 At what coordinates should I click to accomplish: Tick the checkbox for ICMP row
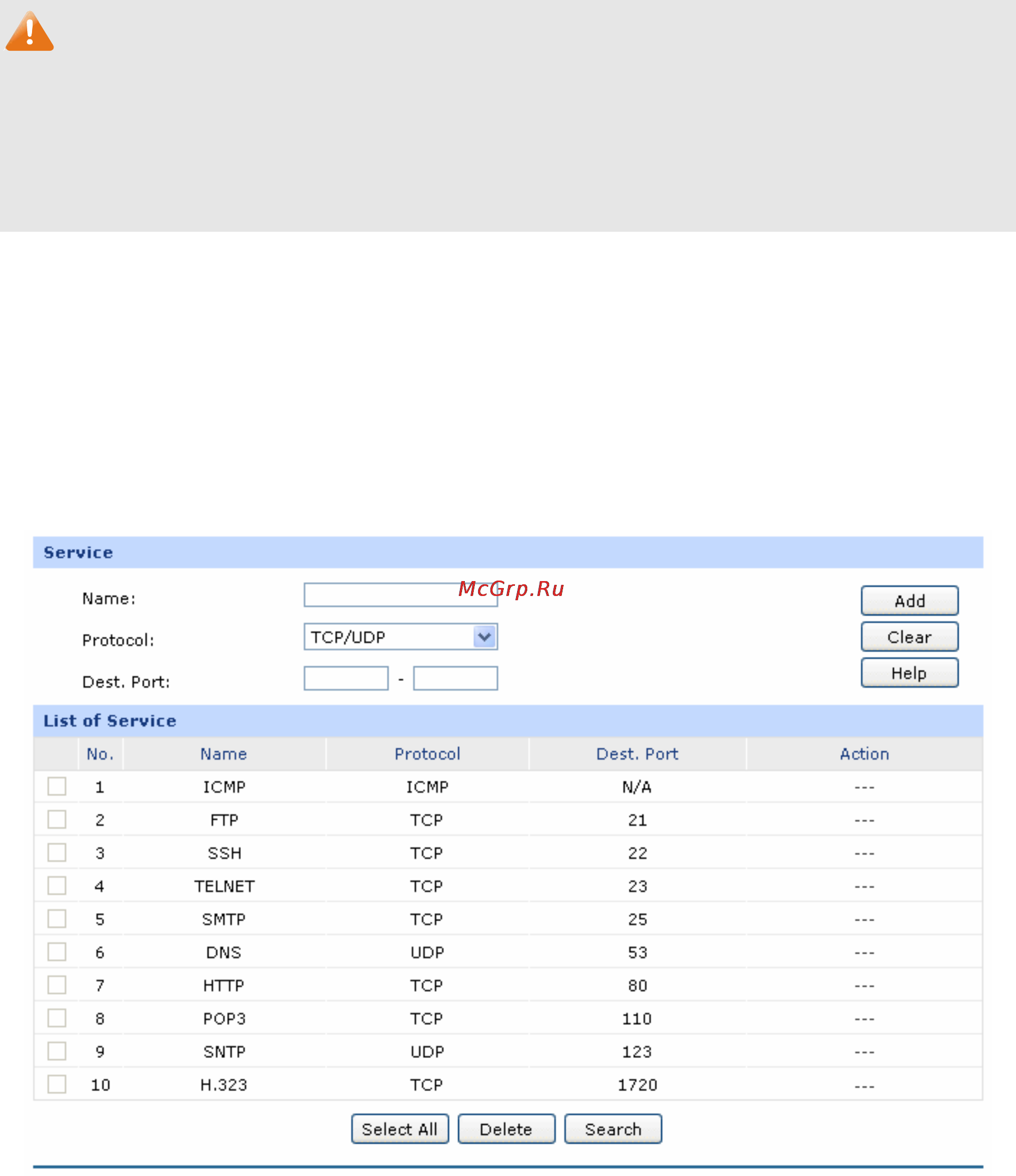point(57,787)
